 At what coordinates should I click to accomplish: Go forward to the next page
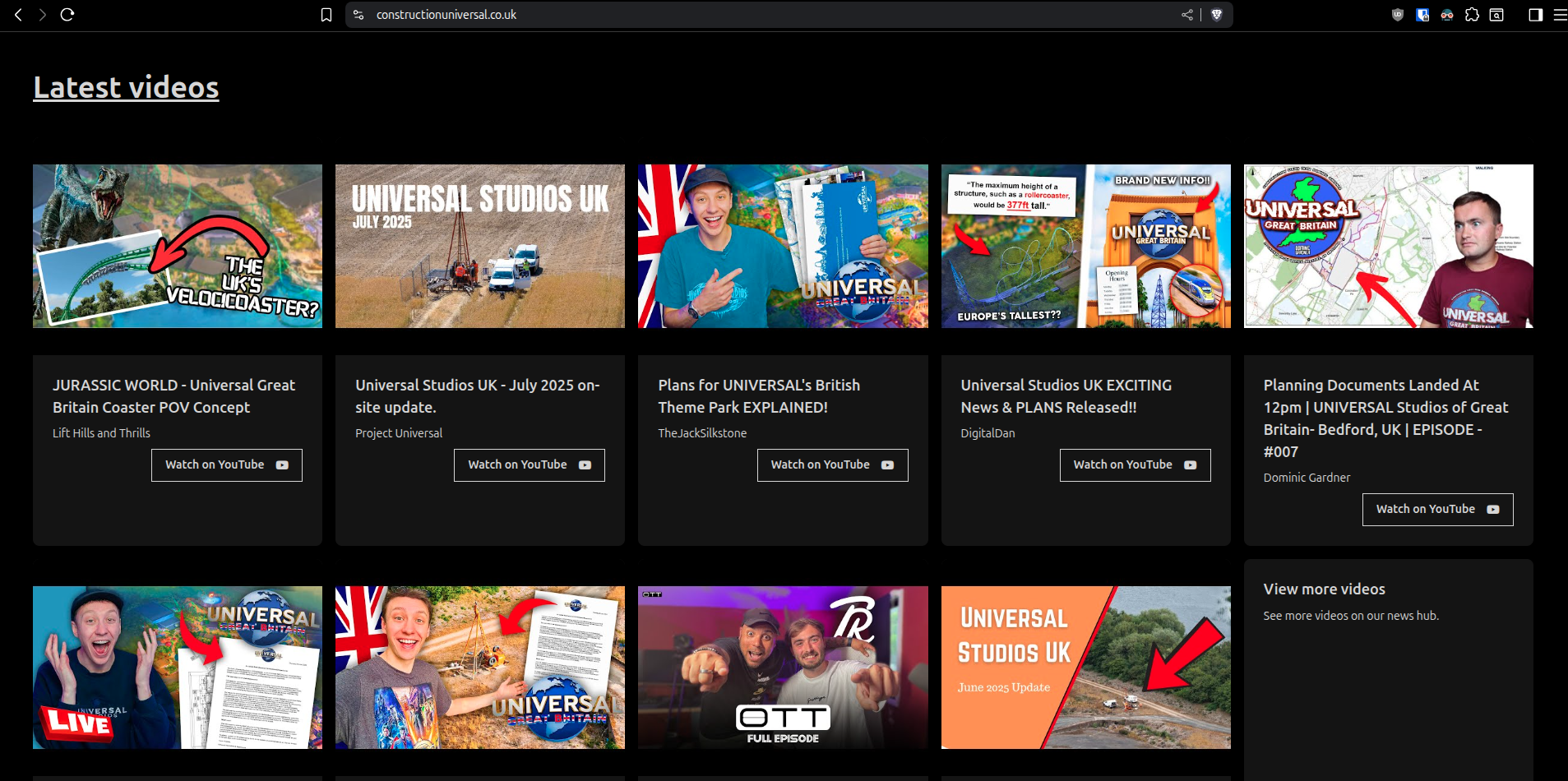(x=43, y=15)
